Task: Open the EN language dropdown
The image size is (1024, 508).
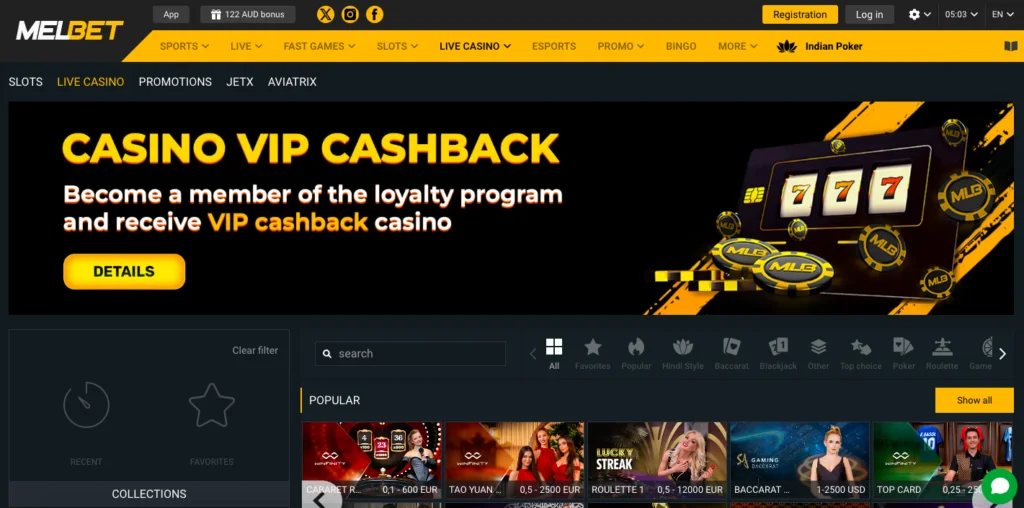Action: click(1002, 14)
